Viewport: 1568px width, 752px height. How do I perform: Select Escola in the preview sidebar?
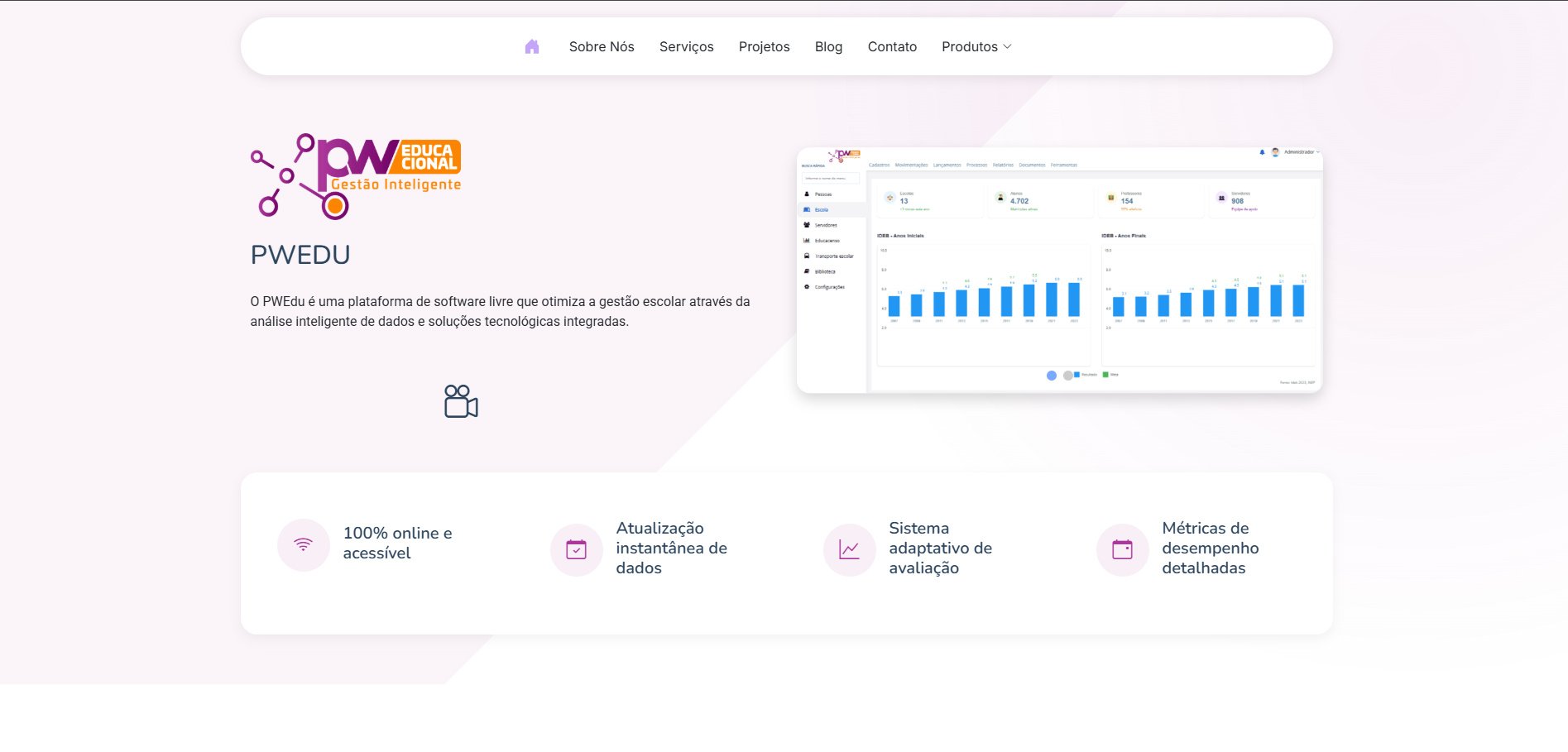(x=821, y=210)
